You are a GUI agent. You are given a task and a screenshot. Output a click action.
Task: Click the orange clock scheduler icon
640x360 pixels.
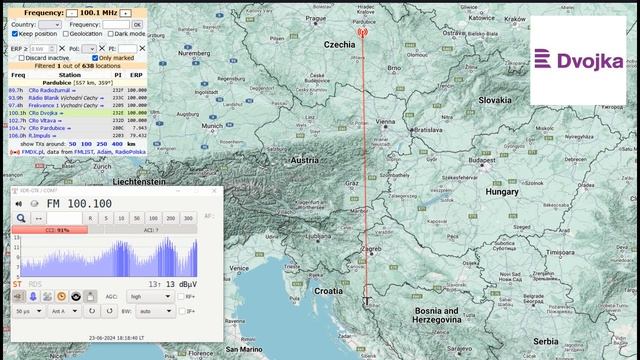(62, 297)
